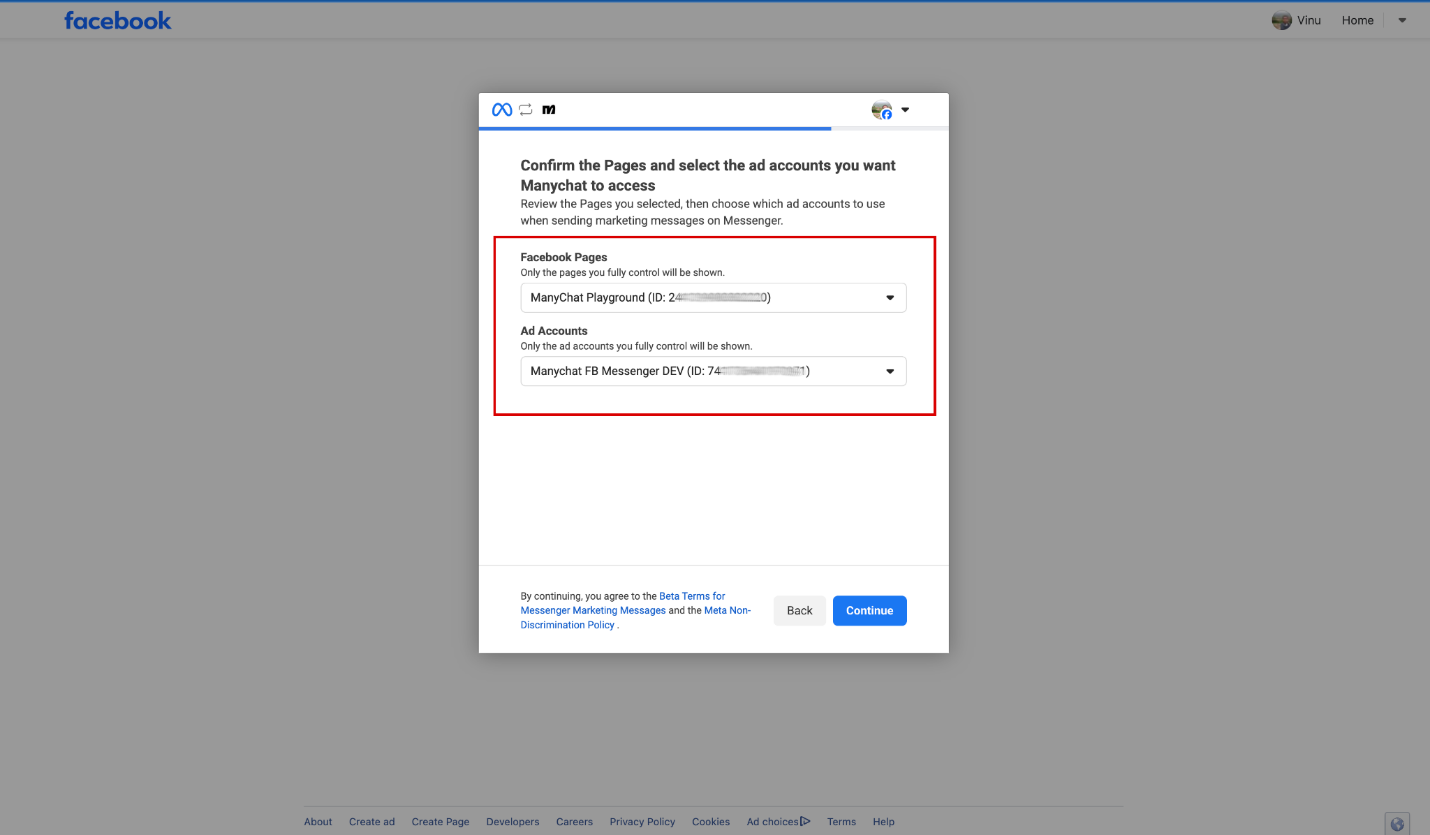Click the Continue button
Viewport: 1430px width, 835px height.
[869, 610]
